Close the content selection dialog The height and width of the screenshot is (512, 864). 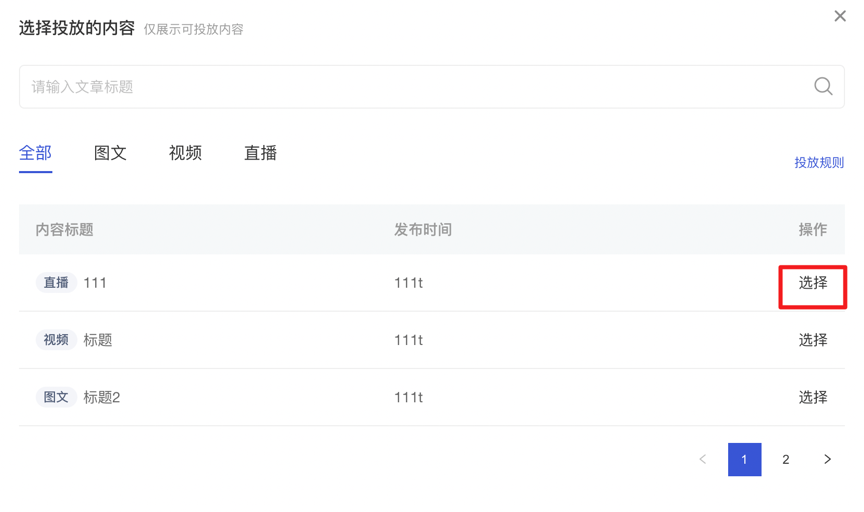coord(840,16)
